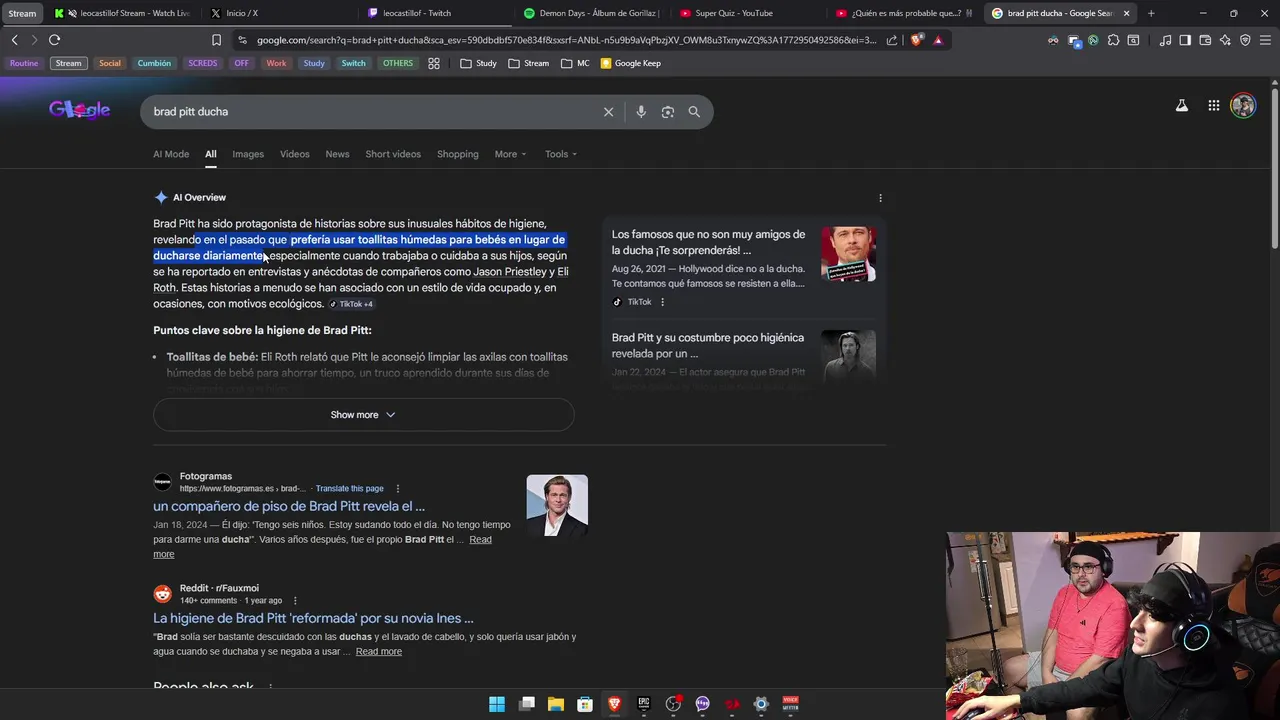Toggle the browser sidebar panel icon
This screenshot has height=720, width=1280.
1185,40
